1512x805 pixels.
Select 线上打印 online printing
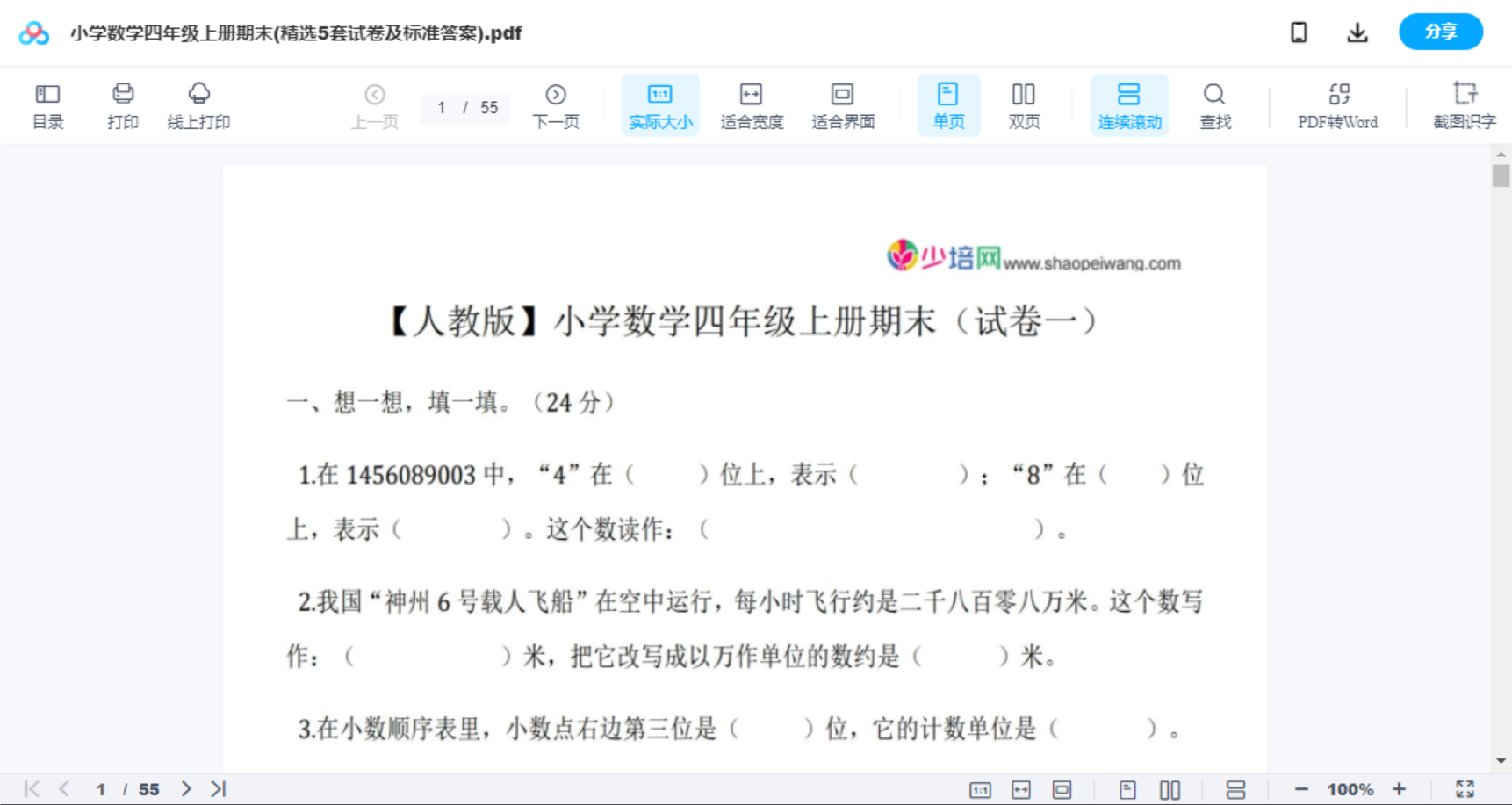coord(199,105)
